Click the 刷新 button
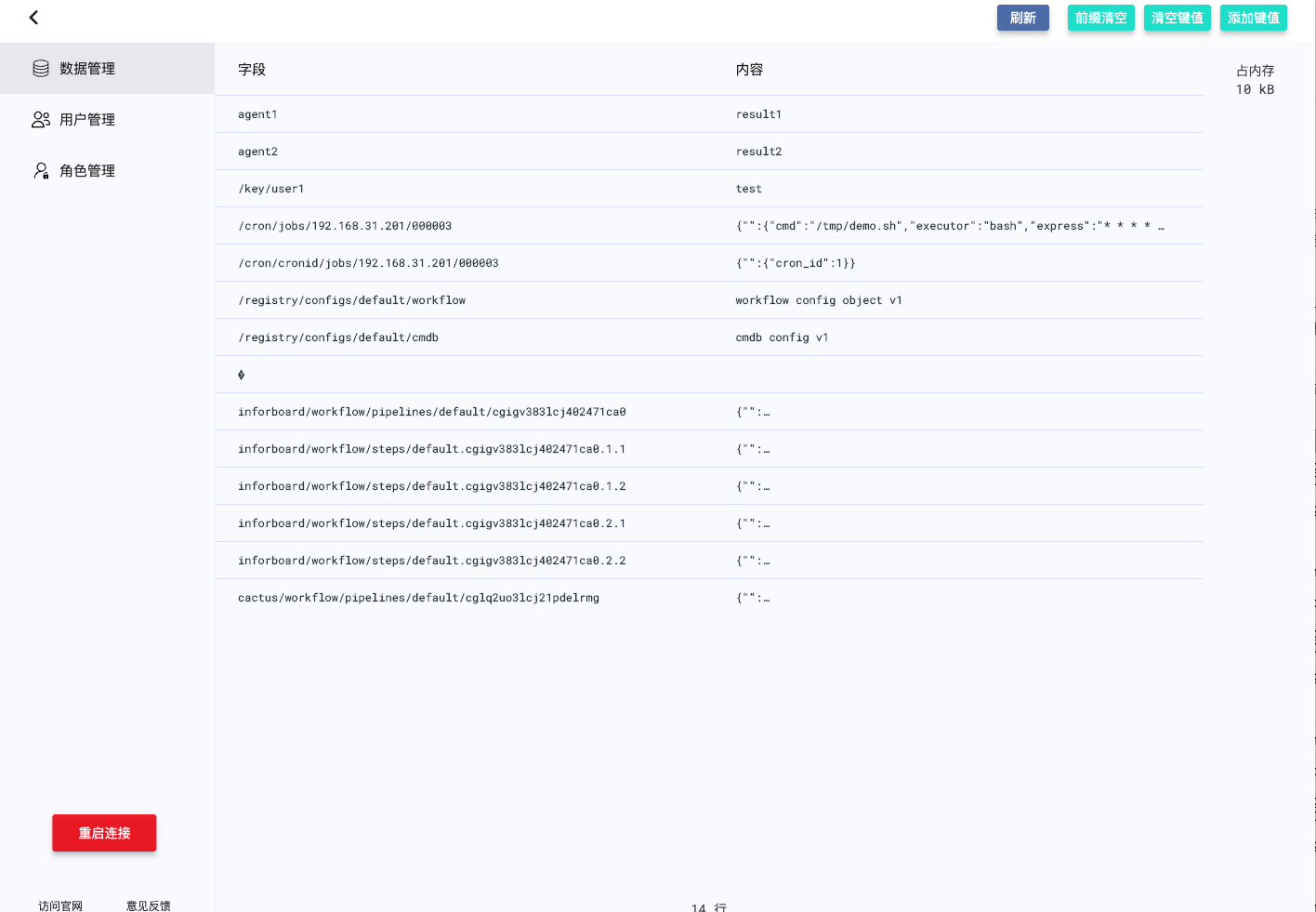Viewport: 1316px width, 912px height. pos(1023,18)
